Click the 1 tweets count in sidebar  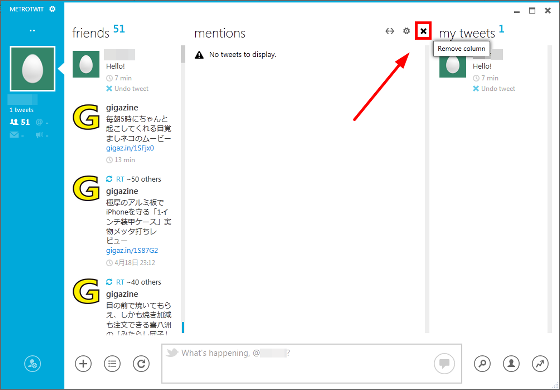coord(21,110)
